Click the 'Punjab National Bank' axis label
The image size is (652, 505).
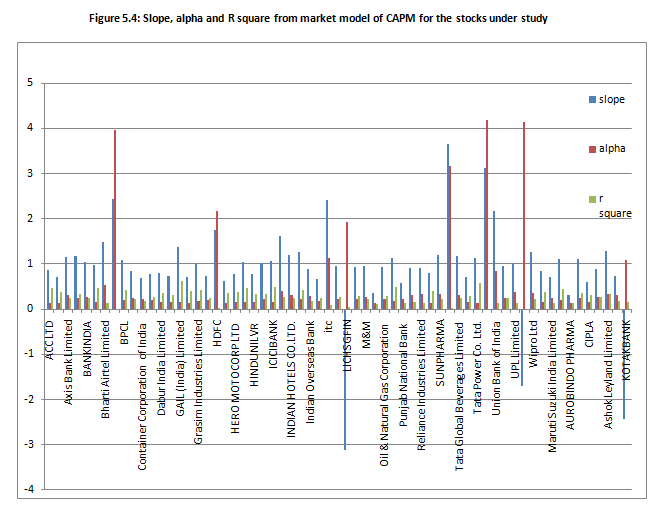403,375
